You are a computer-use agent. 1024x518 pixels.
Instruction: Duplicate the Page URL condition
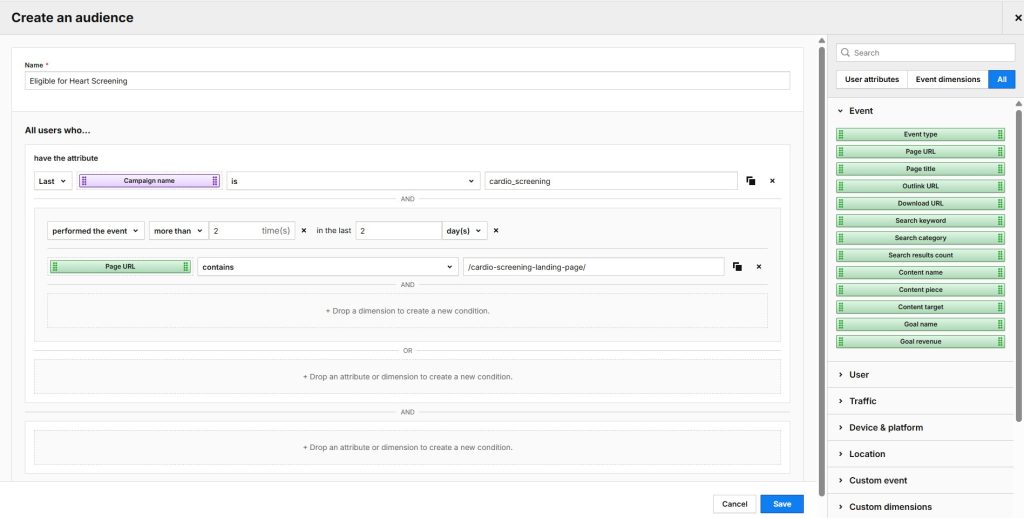click(736, 267)
